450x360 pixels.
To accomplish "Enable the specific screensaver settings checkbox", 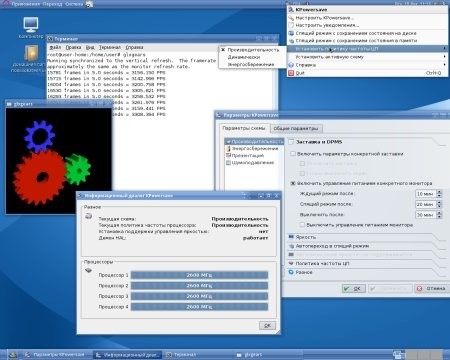I will click(293, 154).
